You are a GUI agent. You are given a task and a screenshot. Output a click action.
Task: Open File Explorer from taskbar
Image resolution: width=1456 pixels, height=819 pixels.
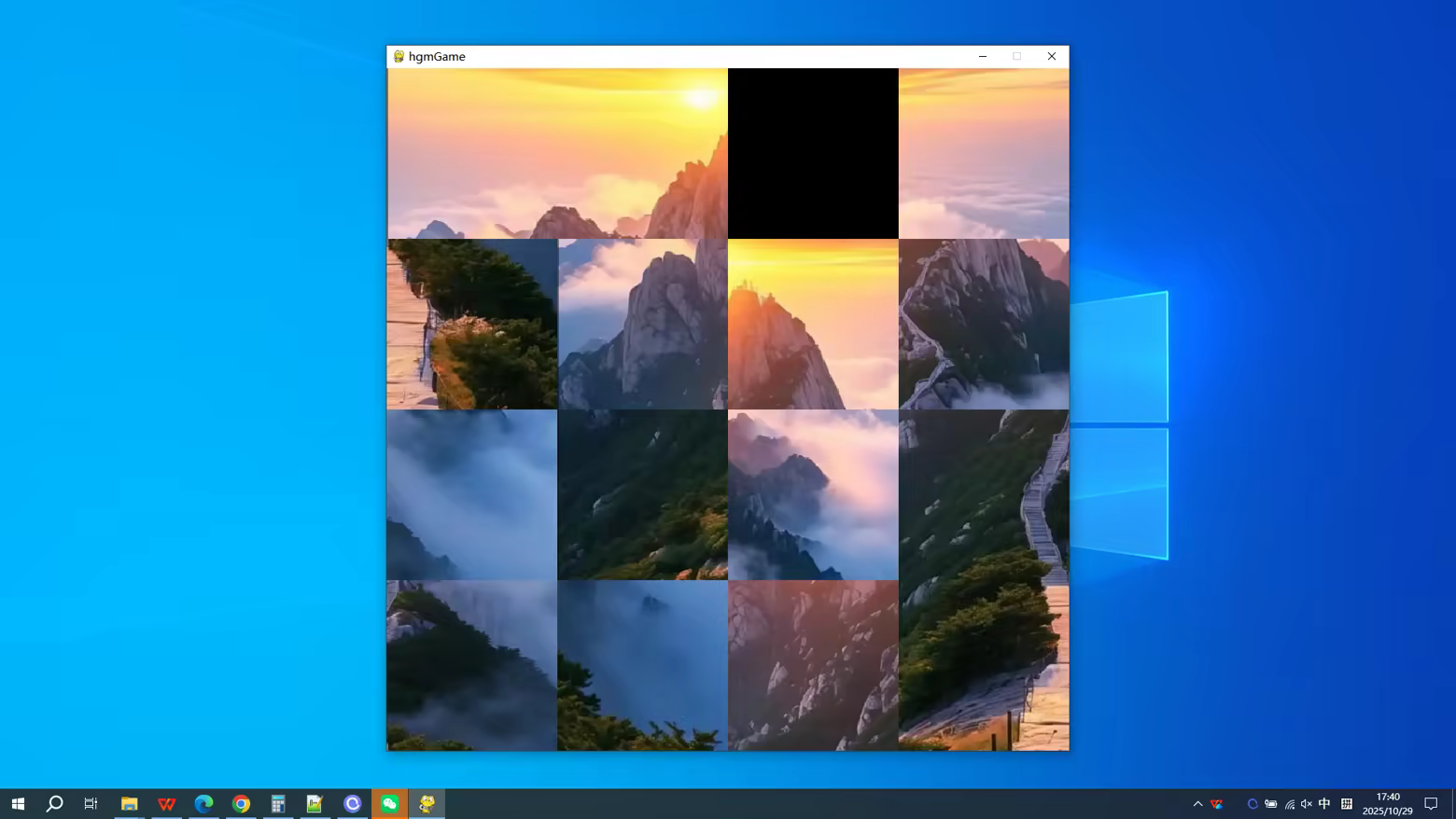tap(129, 803)
